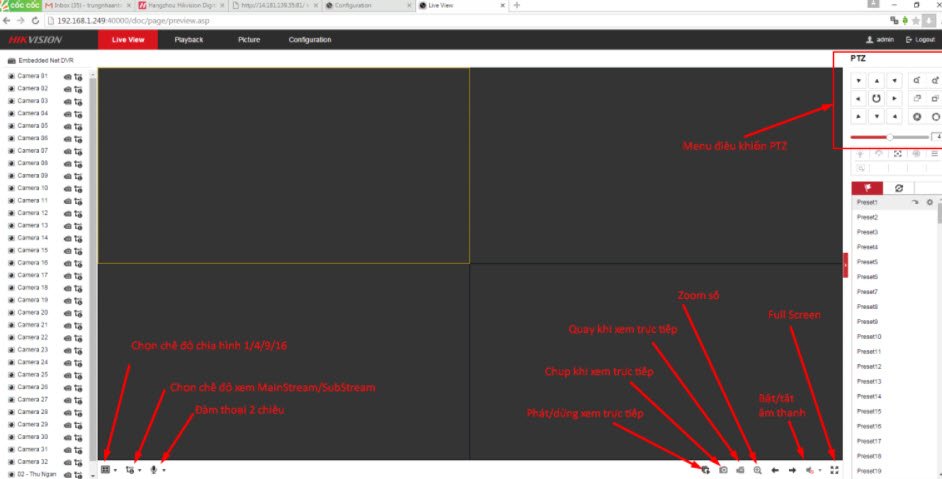Click the Logout link

tap(920, 40)
